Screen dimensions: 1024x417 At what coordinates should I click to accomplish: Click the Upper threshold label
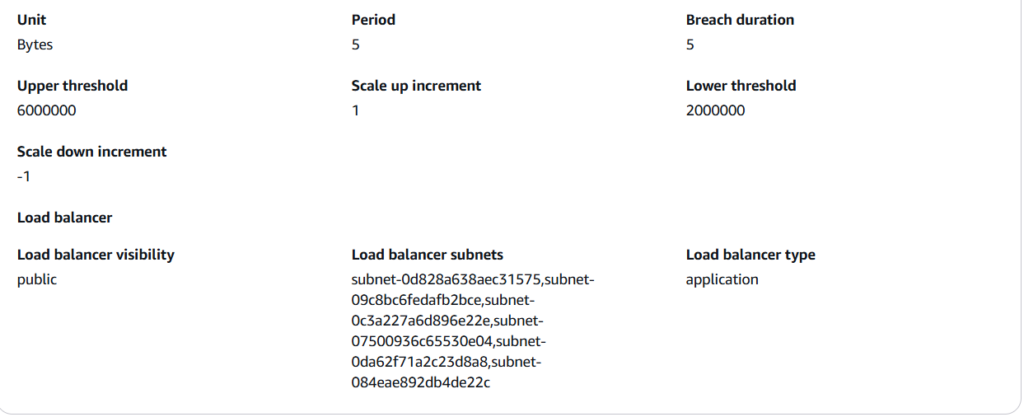[72, 86]
